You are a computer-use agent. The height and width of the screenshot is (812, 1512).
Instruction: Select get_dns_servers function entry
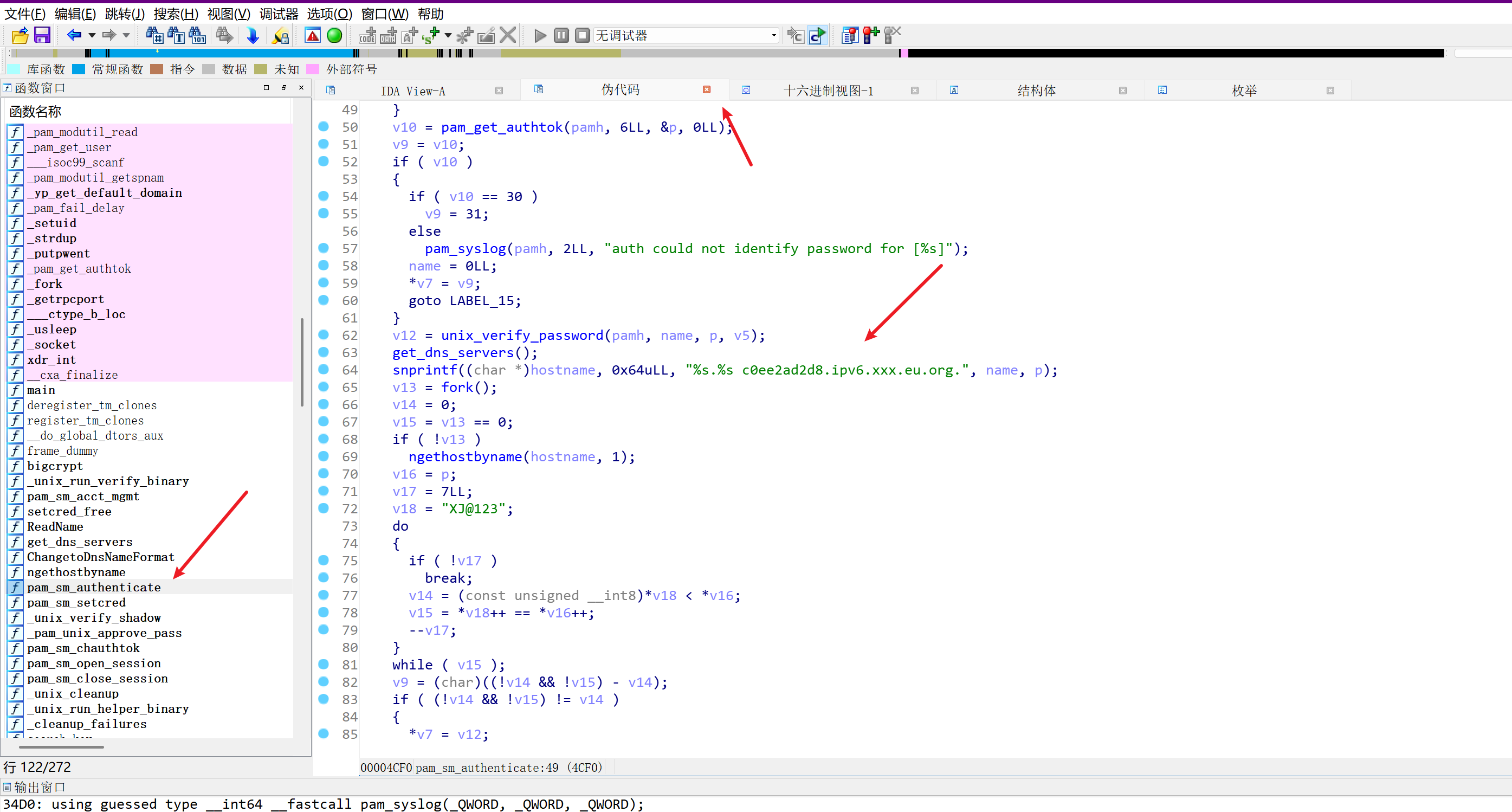click(79, 542)
